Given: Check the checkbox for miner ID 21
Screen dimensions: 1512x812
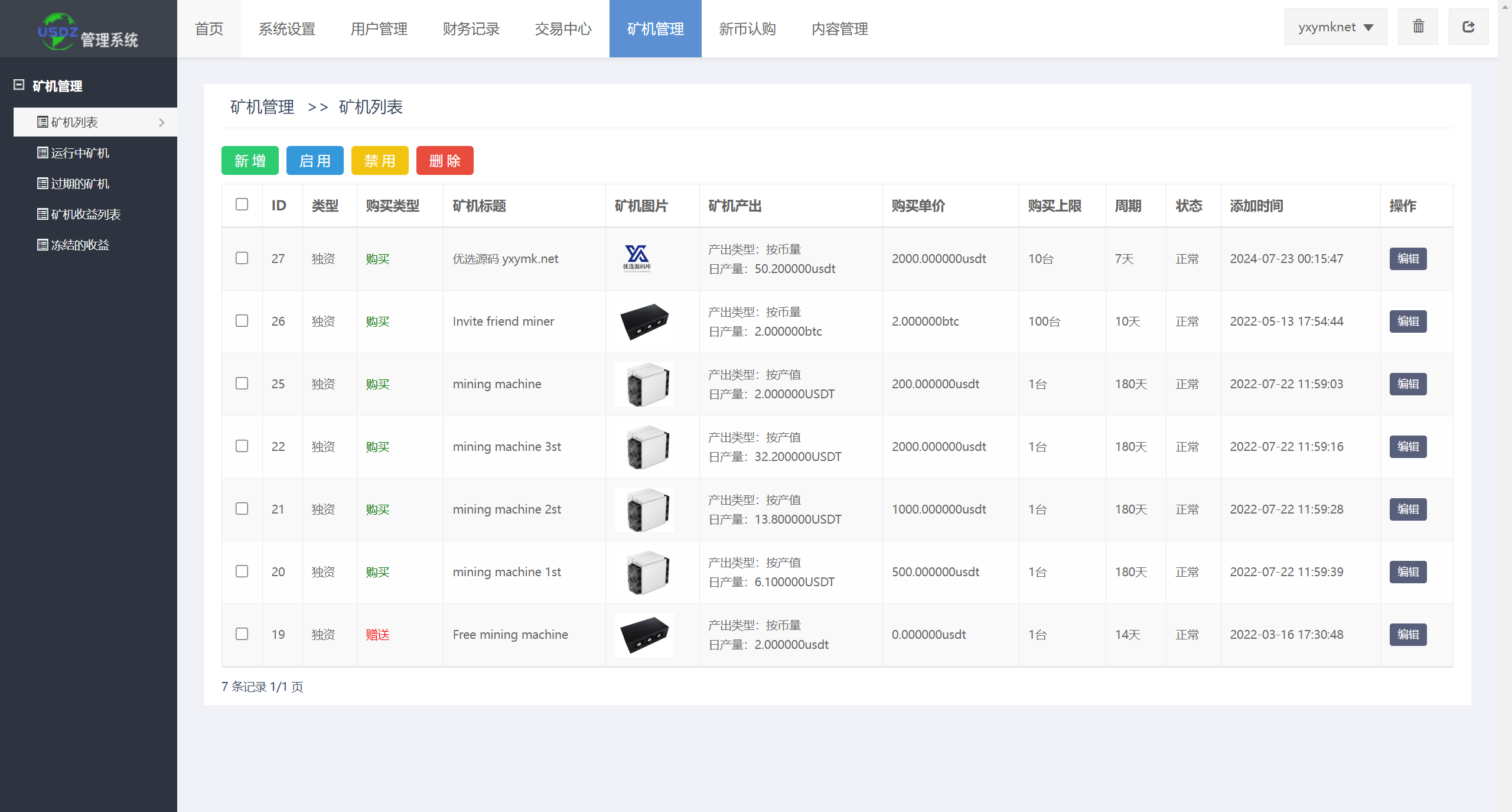Looking at the screenshot, I should (x=242, y=509).
